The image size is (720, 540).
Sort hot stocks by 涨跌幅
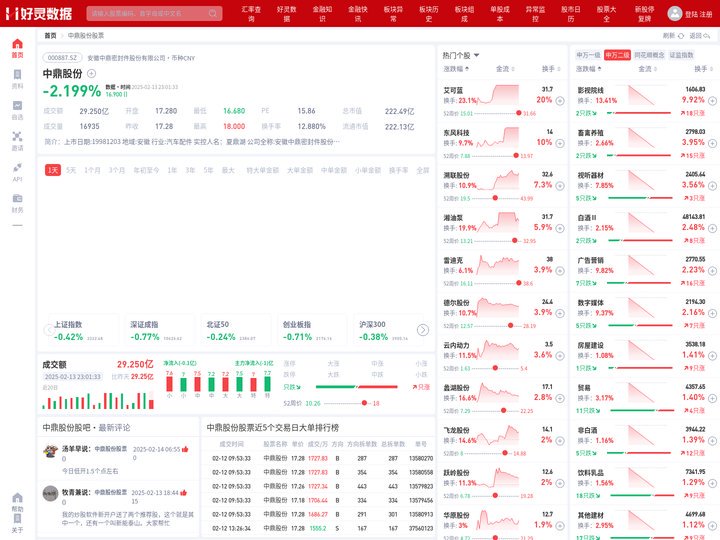(456, 69)
